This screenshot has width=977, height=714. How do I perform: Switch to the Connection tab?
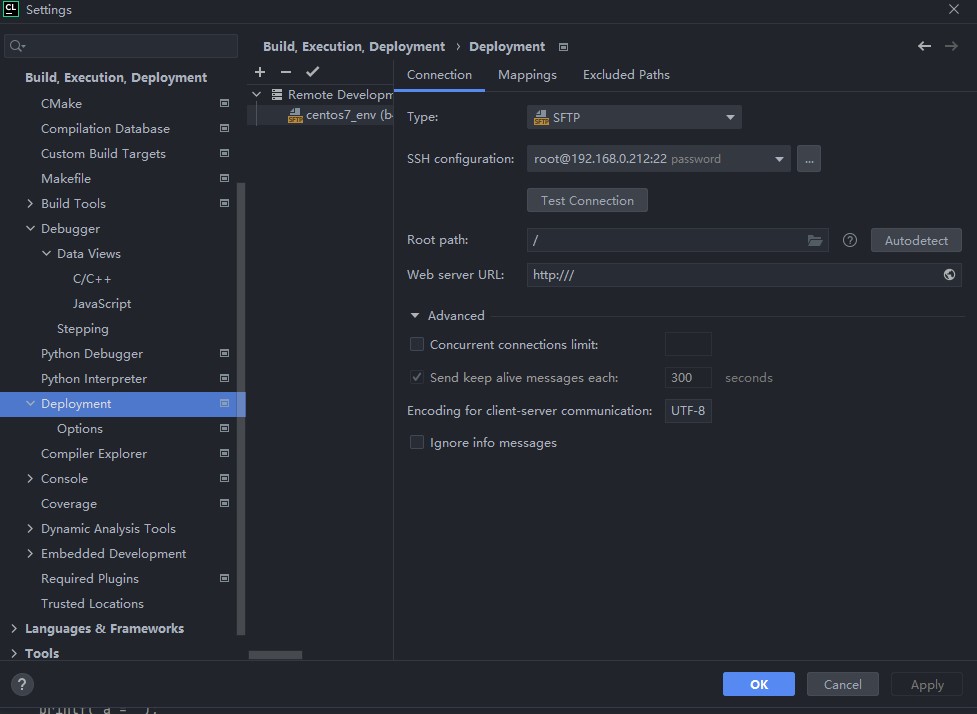[439, 75]
